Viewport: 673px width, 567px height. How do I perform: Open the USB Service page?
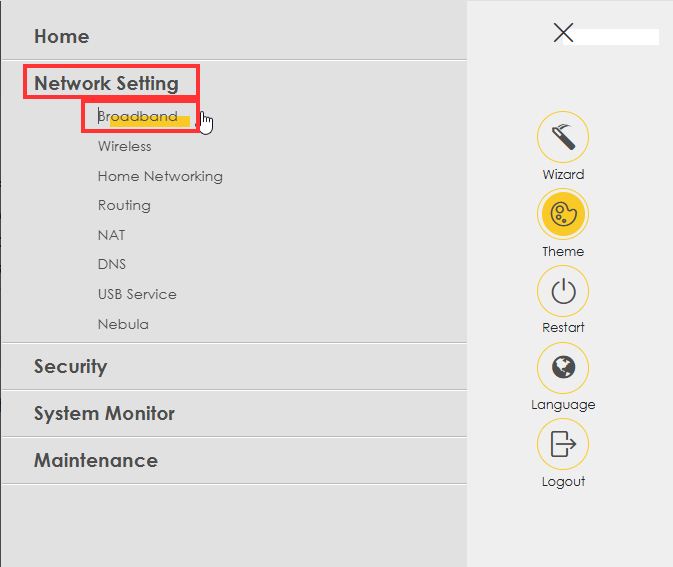pyautogui.click(x=137, y=294)
